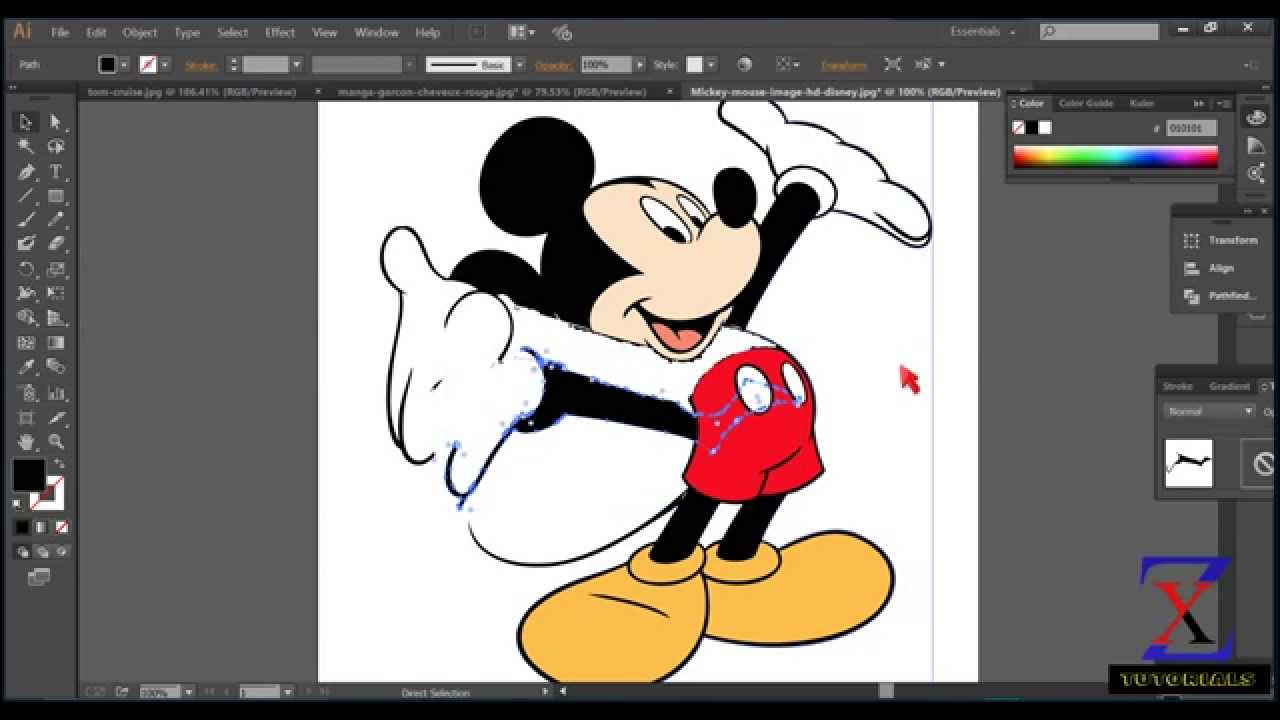
Task: Click the Align panel icon
Action: 1192,268
